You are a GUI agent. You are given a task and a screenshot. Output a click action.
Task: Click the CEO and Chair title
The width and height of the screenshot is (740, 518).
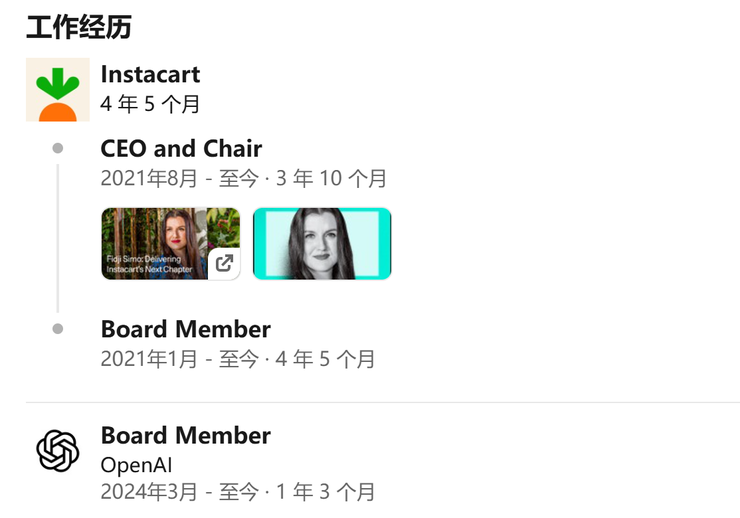pyautogui.click(x=181, y=149)
